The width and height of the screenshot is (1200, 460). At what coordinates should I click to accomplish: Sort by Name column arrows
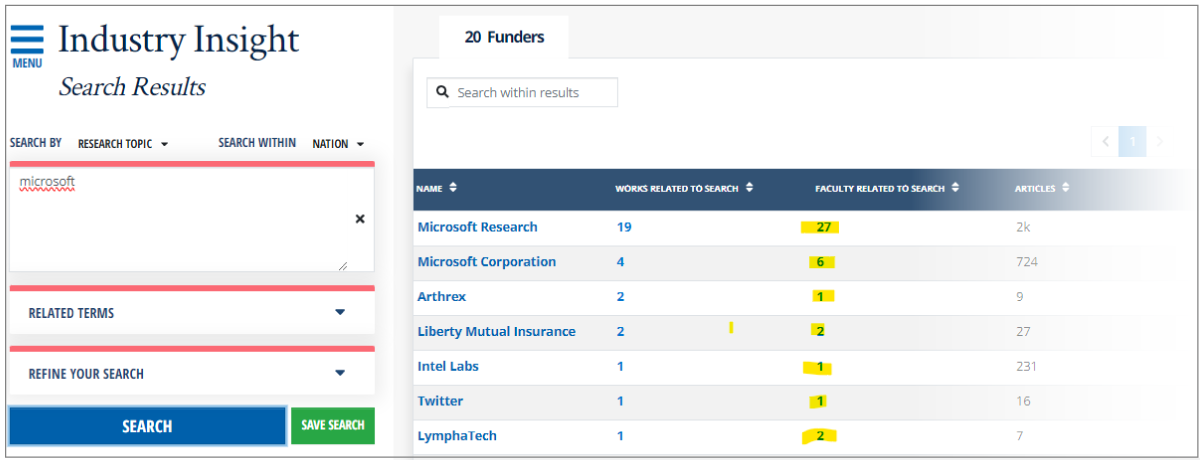453,188
